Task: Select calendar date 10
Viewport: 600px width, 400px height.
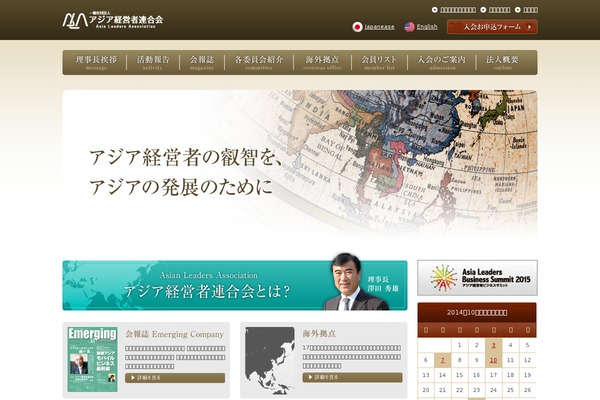Action: [494, 360]
